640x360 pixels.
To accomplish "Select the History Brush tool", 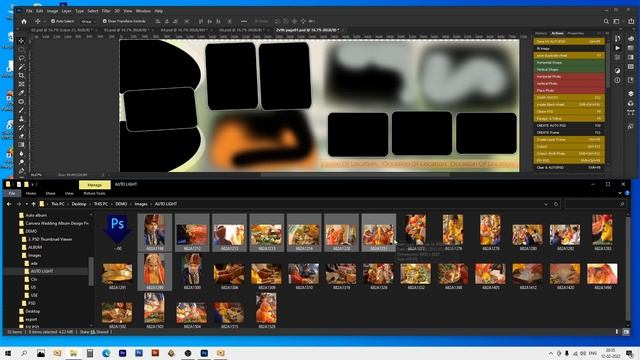I will pyautogui.click(x=21, y=127).
